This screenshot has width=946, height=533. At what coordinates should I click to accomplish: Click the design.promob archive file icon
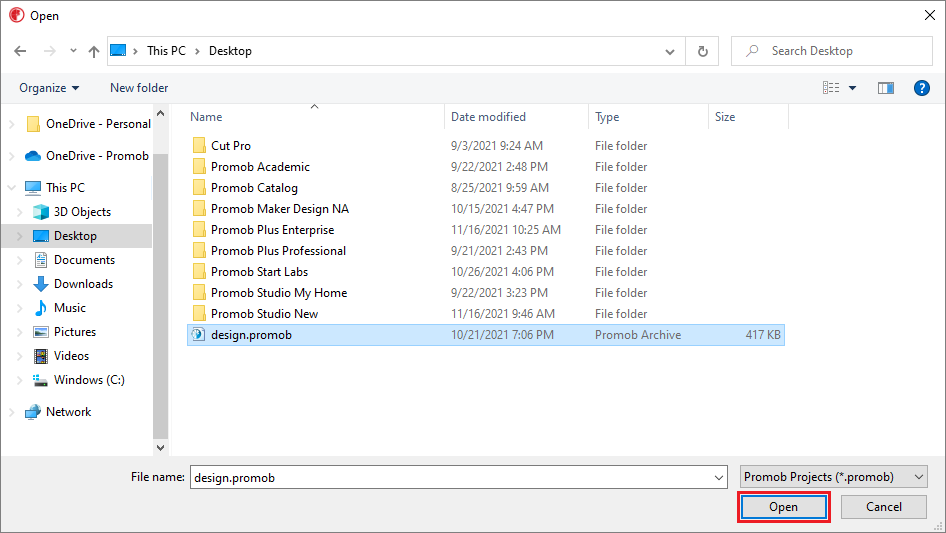(198, 334)
